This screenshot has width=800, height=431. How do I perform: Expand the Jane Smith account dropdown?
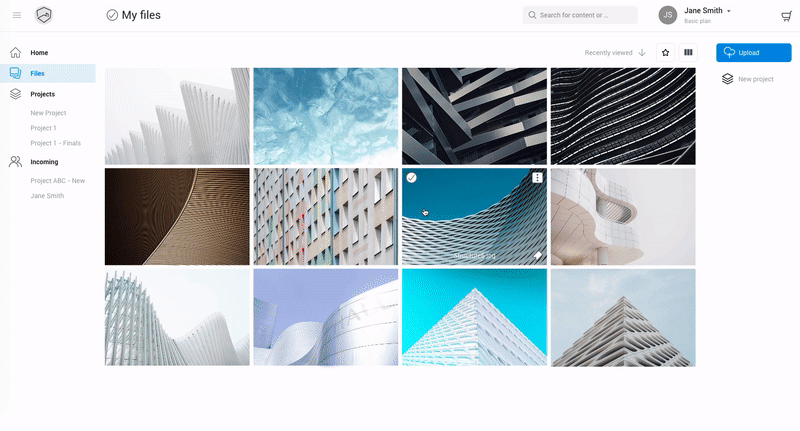729,11
